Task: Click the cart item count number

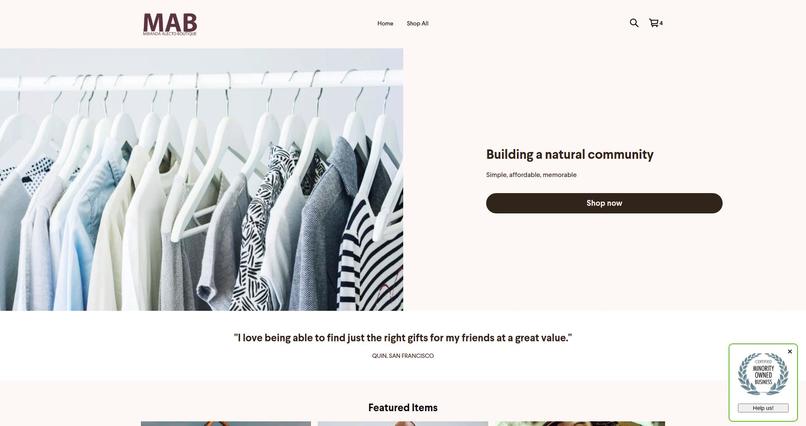Action: [661, 23]
